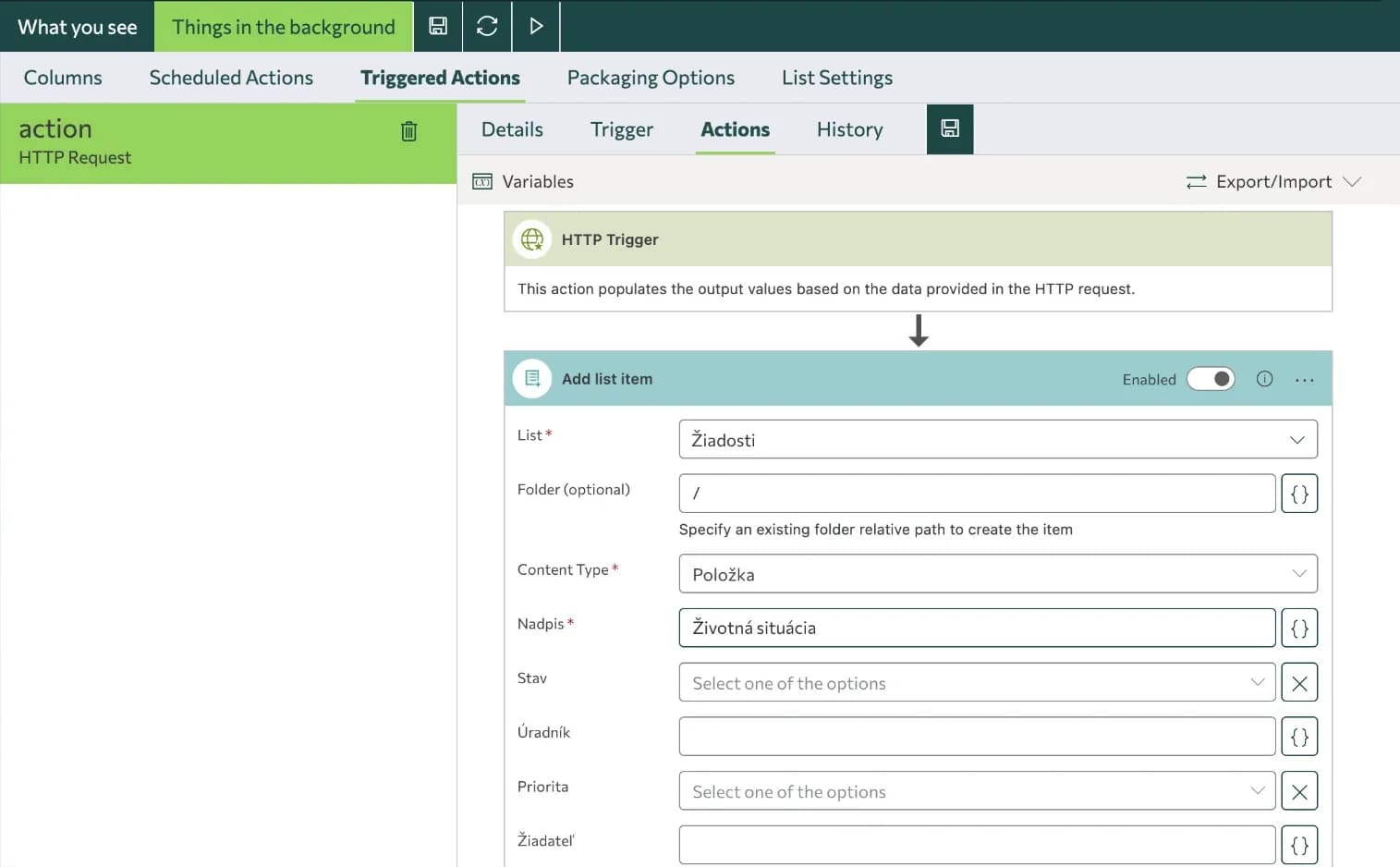Open the Packaging Options tab
This screenshot has width=1400, height=867.
click(x=651, y=78)
